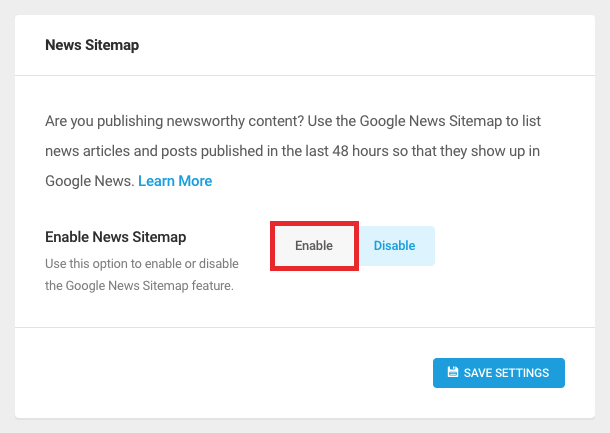Open the Learn More link

pyautogui.click(x=175, y=181)
